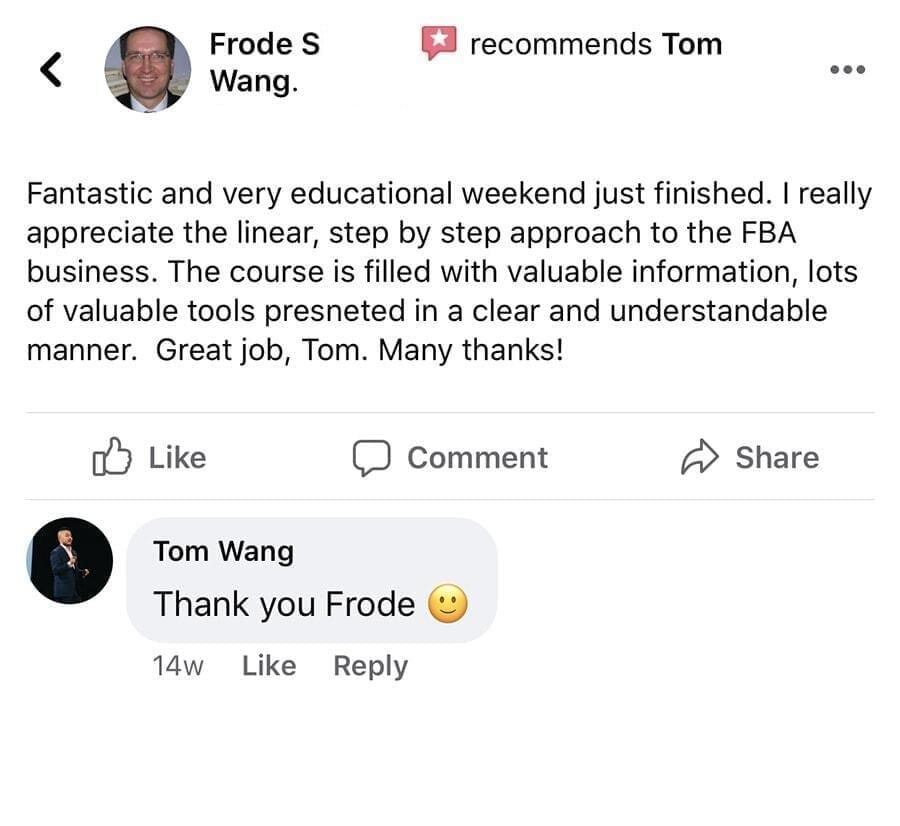The height and width of the screenshot is (826, 900).
Task: Follow the bold "Tom" recommended page link
Action: [691, 44]
